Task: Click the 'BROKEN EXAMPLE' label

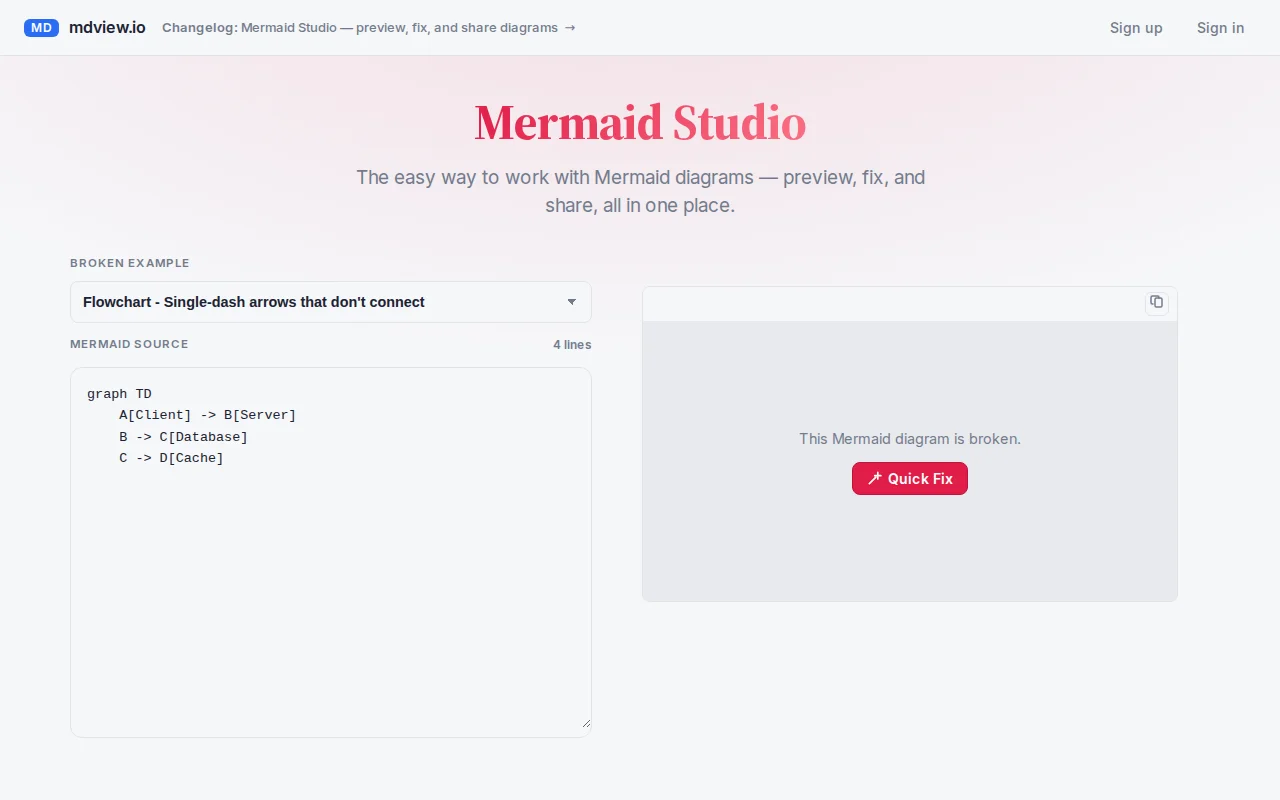Action: pos(130,263)
